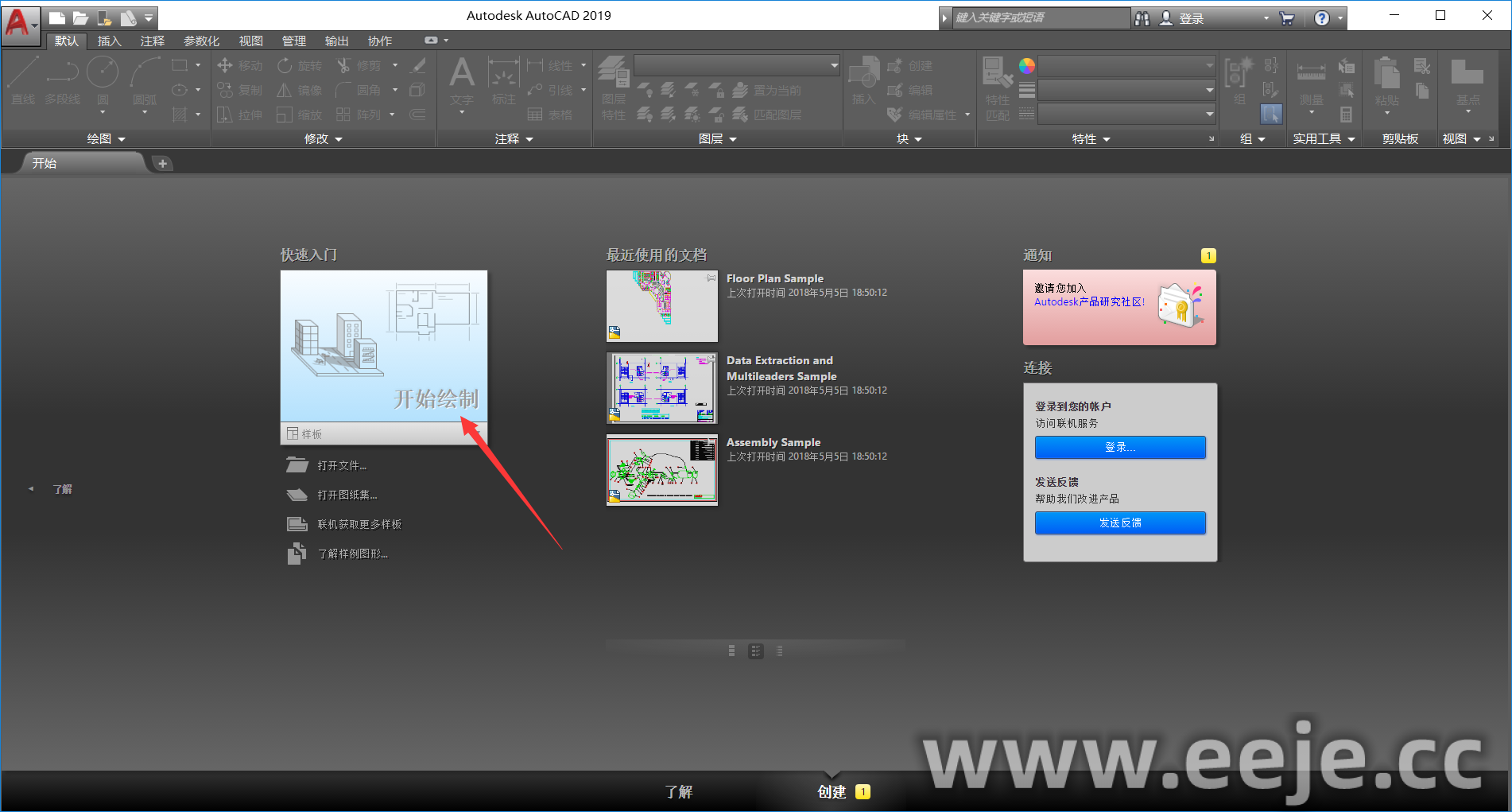Switch recent documents to rightmost view layout
The height and width of the screenshot is (812, 1512).
pyautogui.click(x=779, y=651)
